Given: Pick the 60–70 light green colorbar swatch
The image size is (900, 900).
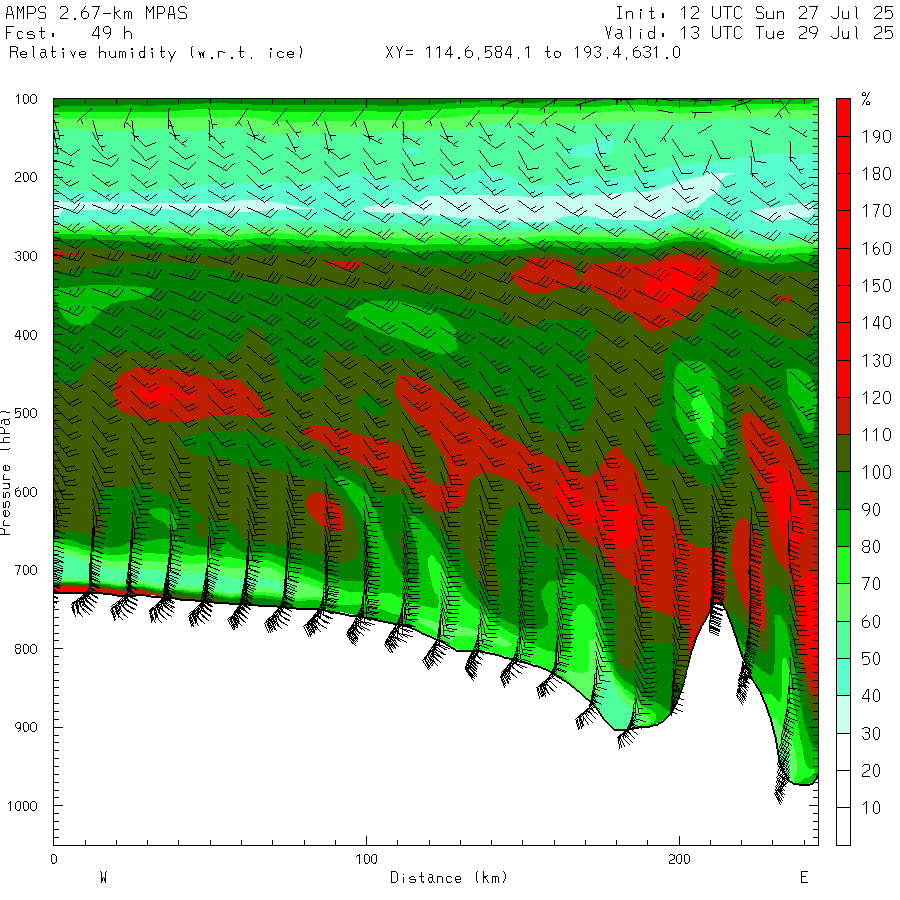Looking at the screenshot, I should click(843, 603).
